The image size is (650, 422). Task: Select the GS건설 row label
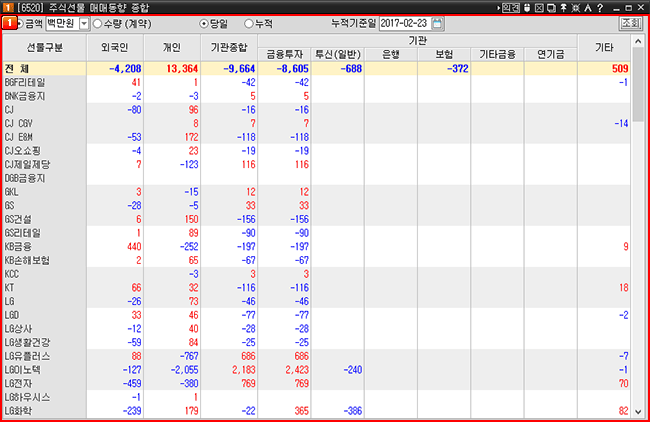18,219
